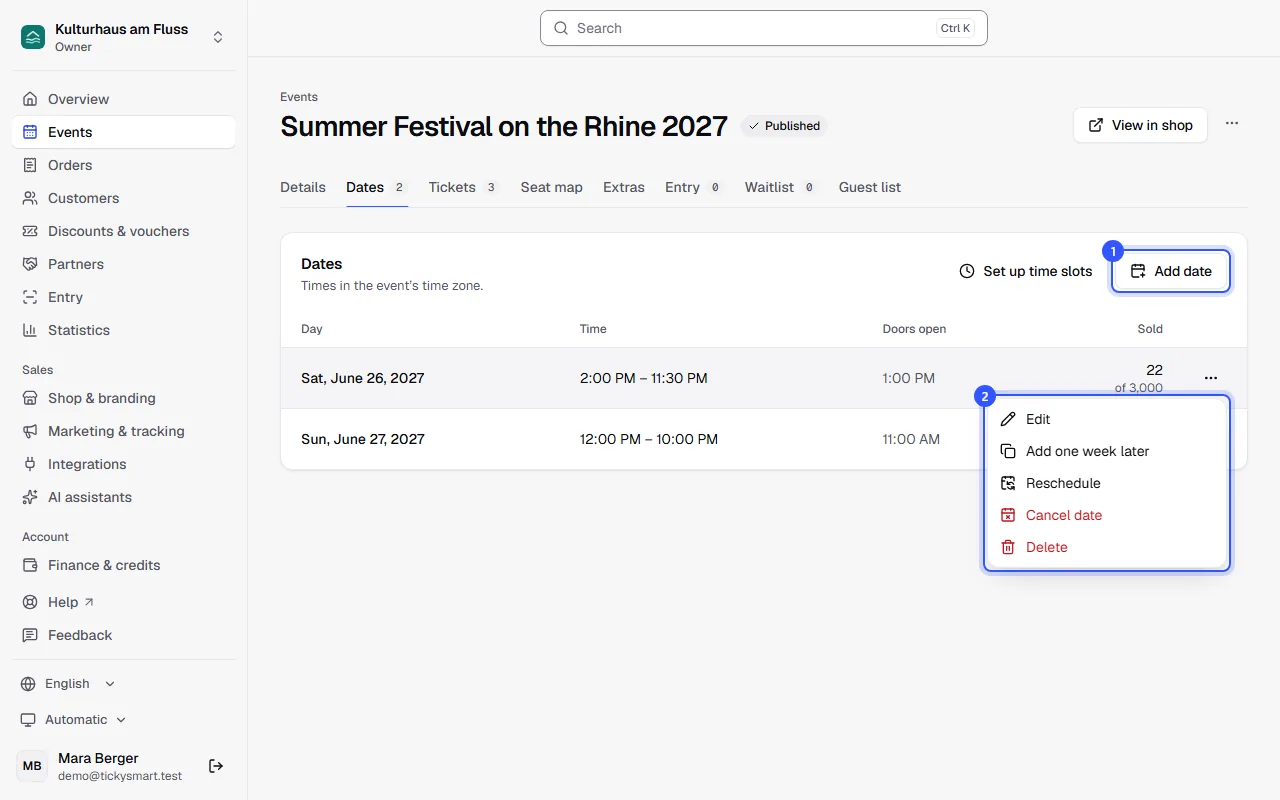
Task: Click the Kulturhaus am Fluss logo icon
Action: (x=33, y=37)
